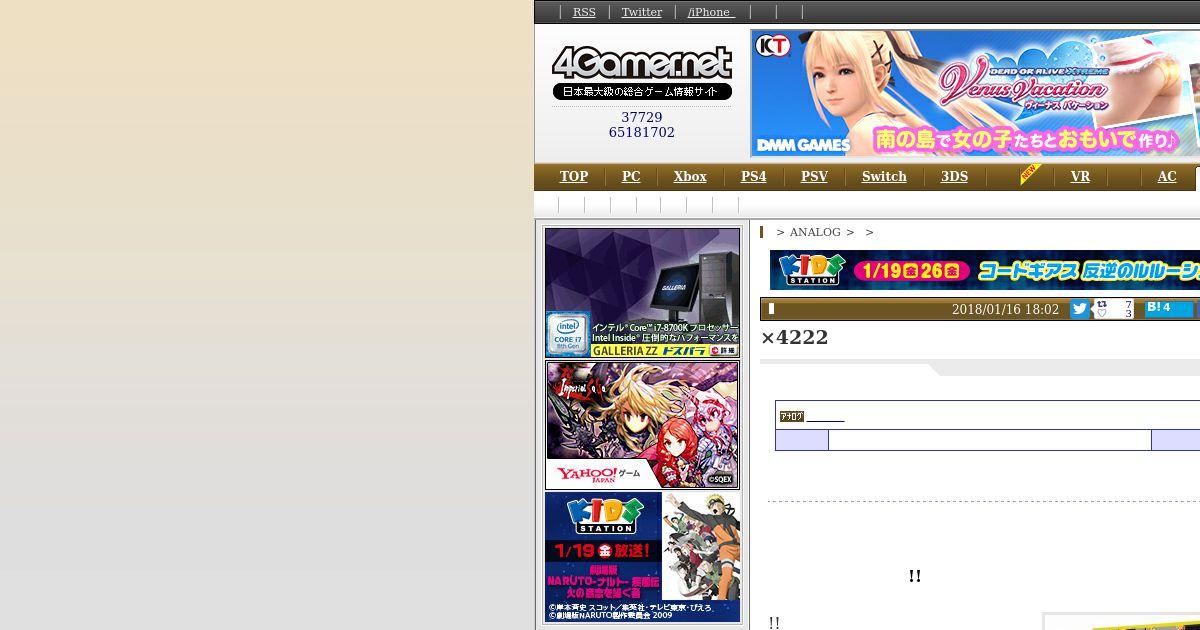1200x630 pixels.
Task: Open the Kids Station Code Geass banner
Action: 985,270
